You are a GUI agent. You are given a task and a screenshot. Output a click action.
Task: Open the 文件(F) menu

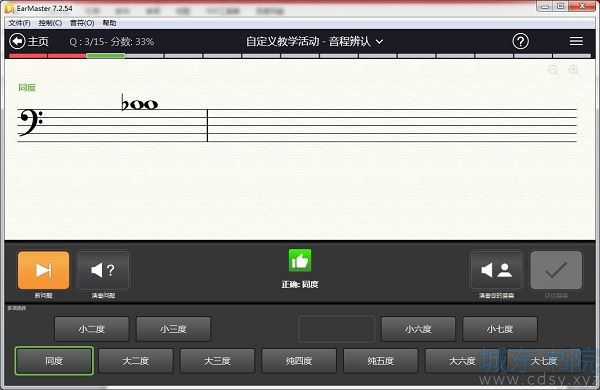tap(19, 23)
